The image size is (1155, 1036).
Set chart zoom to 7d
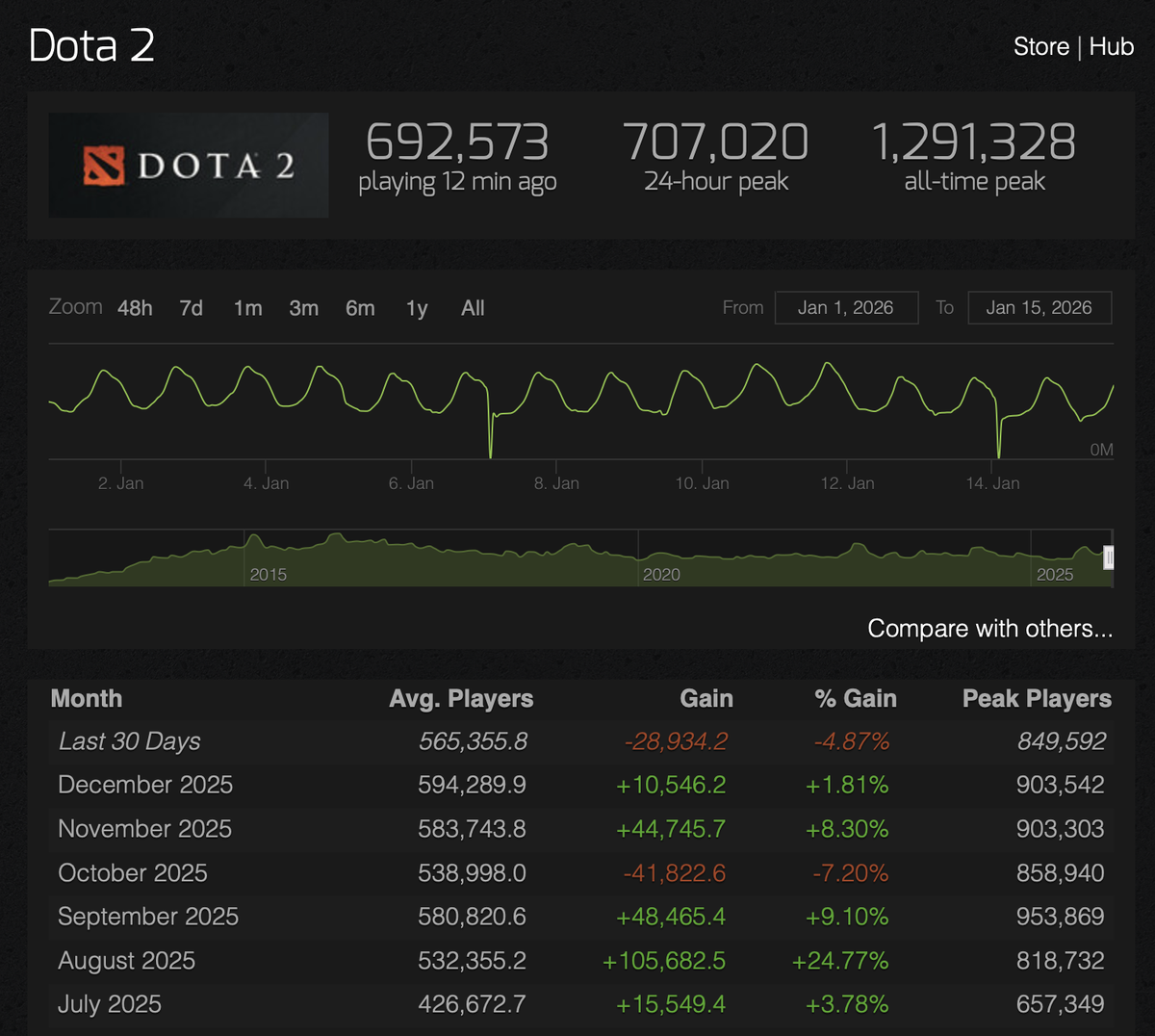pyautogui.click(x=191, y=308)
